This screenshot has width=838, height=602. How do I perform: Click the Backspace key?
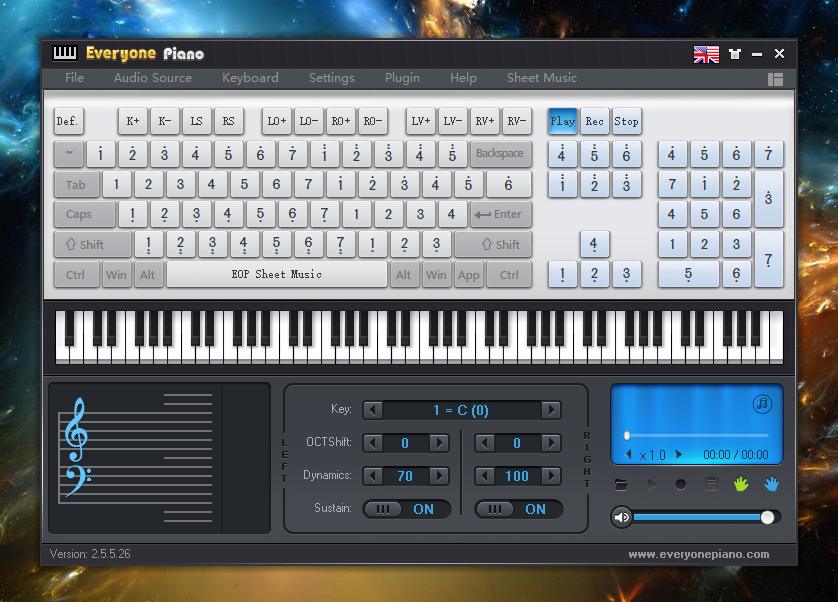(500, 154)
